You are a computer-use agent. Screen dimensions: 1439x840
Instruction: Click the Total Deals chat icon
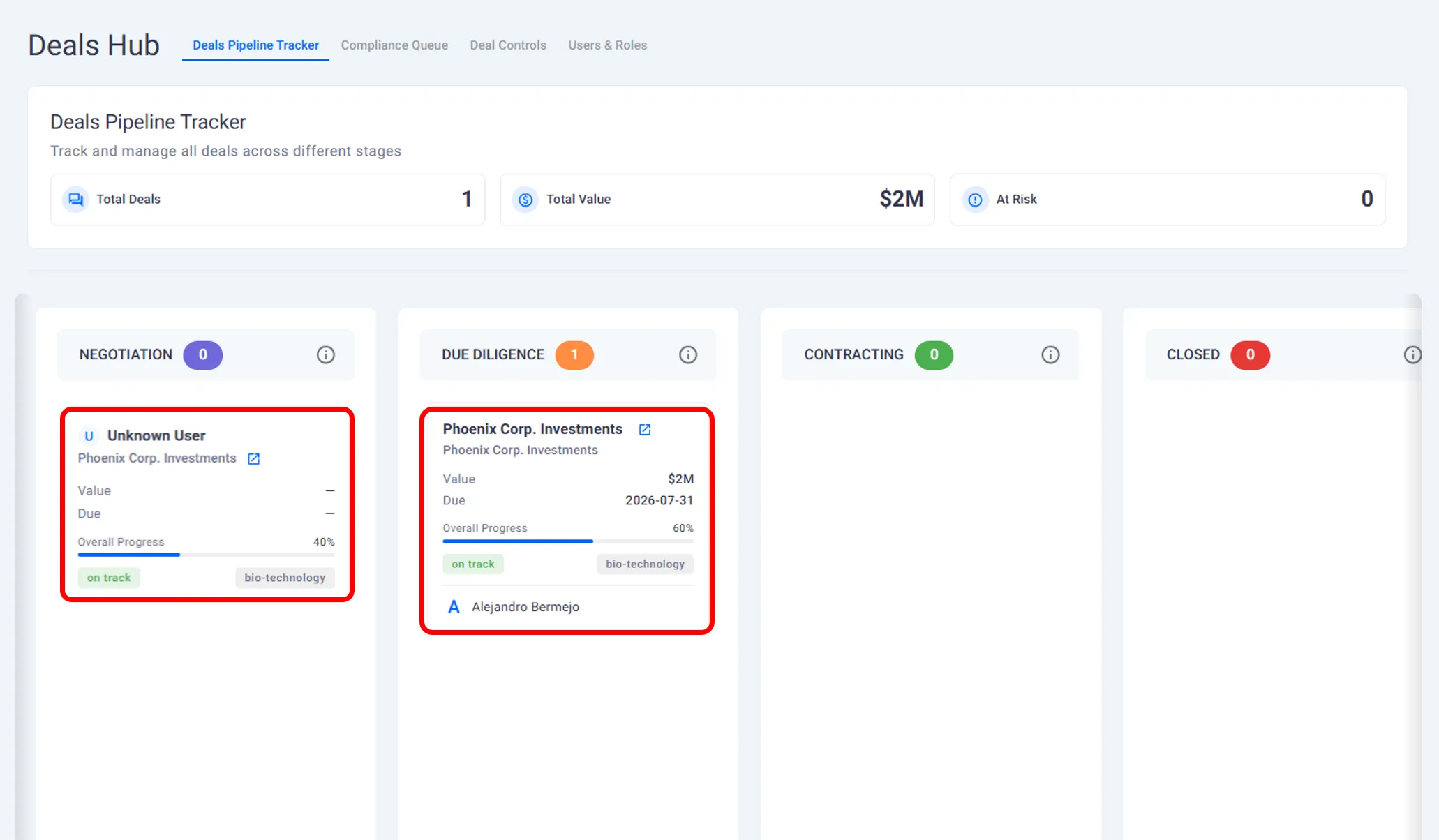tap(75, 200)
